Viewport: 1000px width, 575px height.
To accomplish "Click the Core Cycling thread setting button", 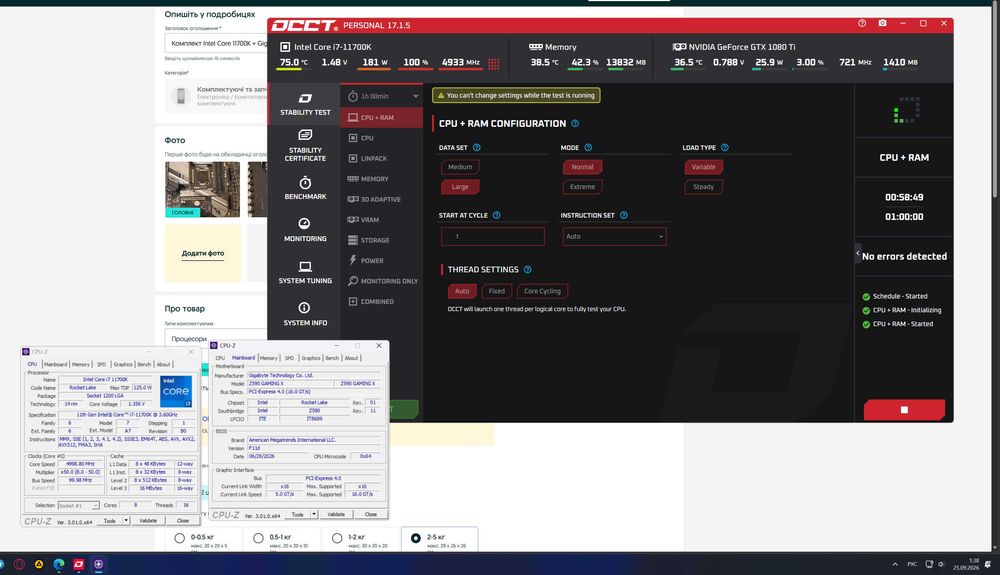I will coord(542,291).
